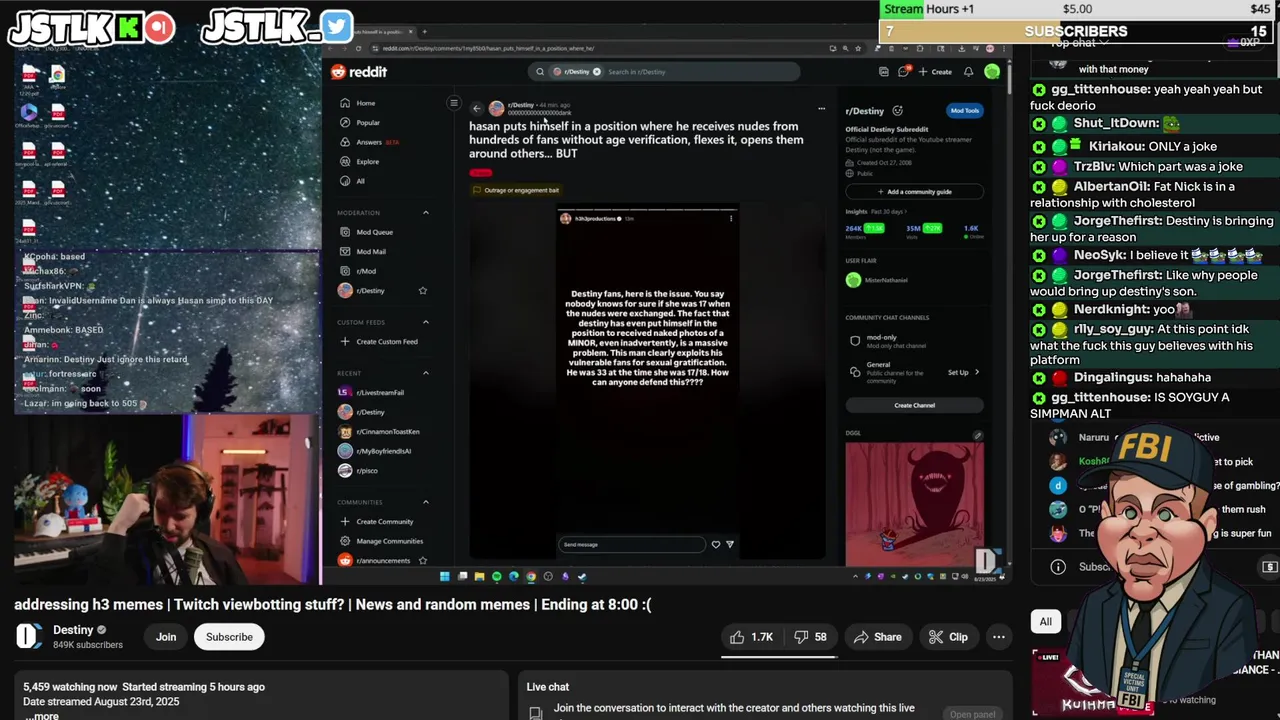Viewport: 1280px width, 720px height.
Task: Open Answers BETA in Reddit's sidebar
Action: pos(369,142)
